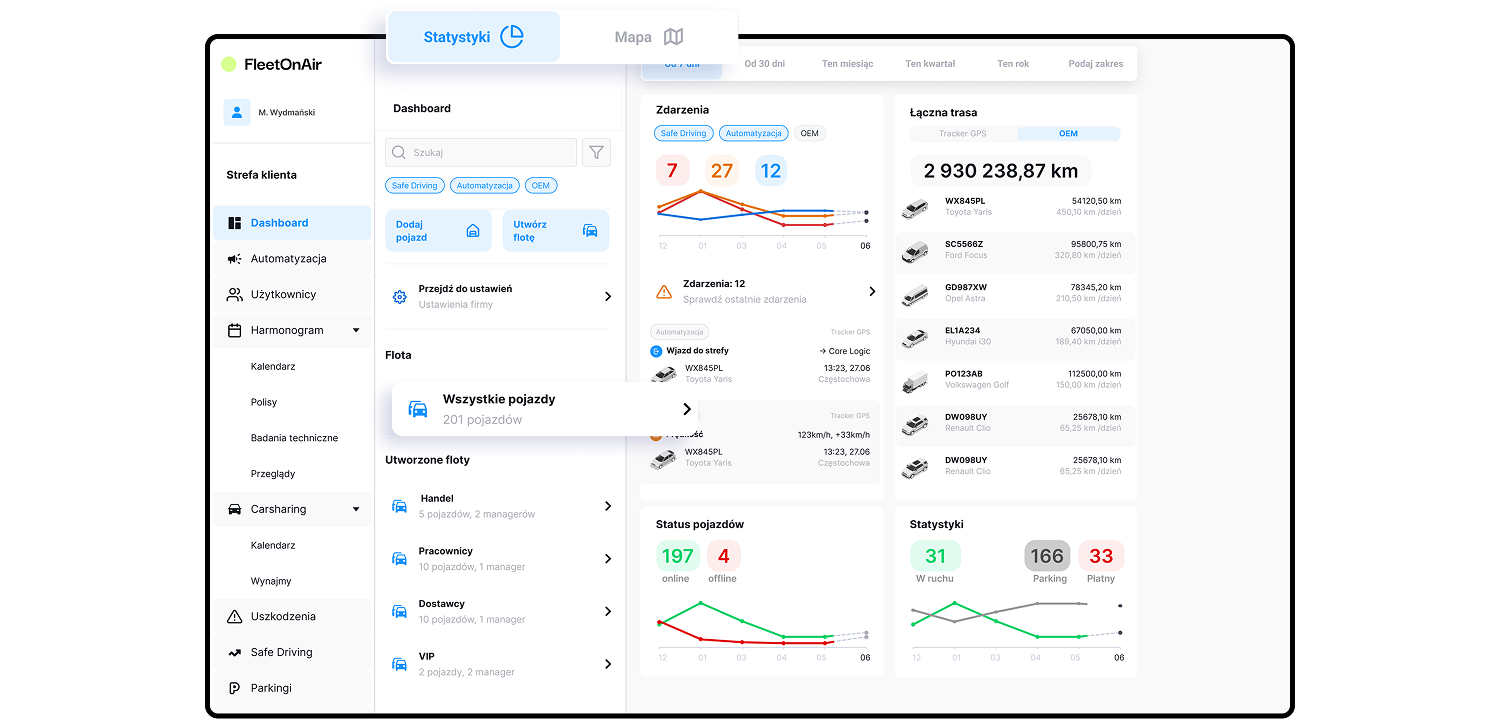
Task: Click the red 7 events counter
Action: coord(672,171)
